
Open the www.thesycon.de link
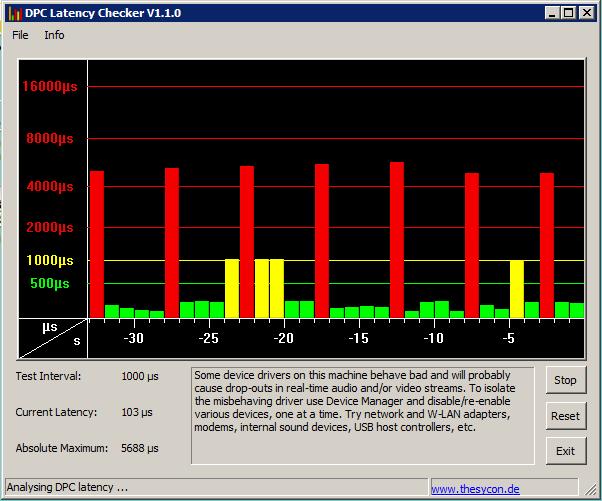click(x=475, y=489)
